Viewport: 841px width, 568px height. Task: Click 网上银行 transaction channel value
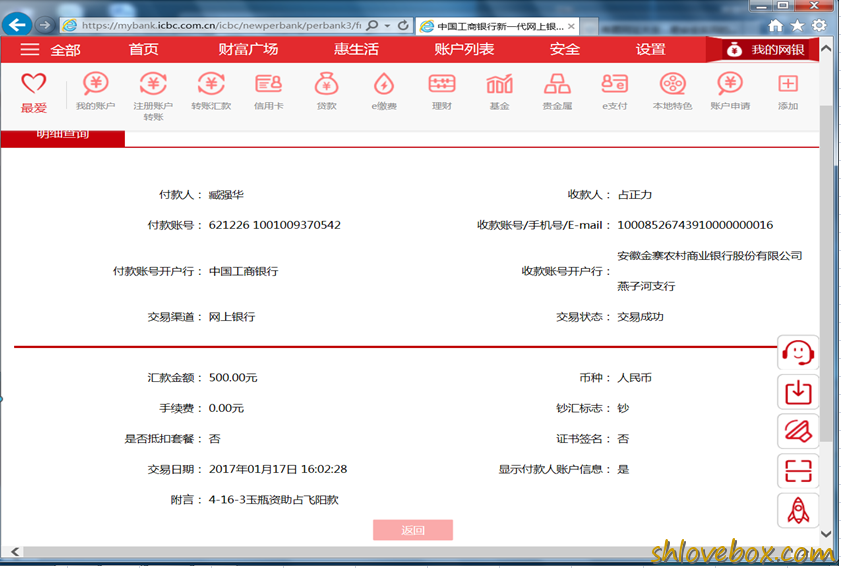pos(232,316)
